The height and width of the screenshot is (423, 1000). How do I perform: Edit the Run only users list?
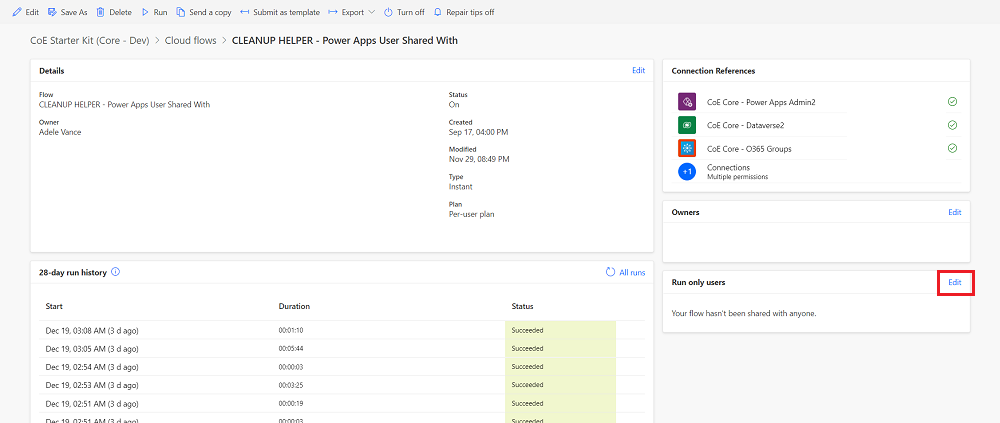(x=955, y=283)
